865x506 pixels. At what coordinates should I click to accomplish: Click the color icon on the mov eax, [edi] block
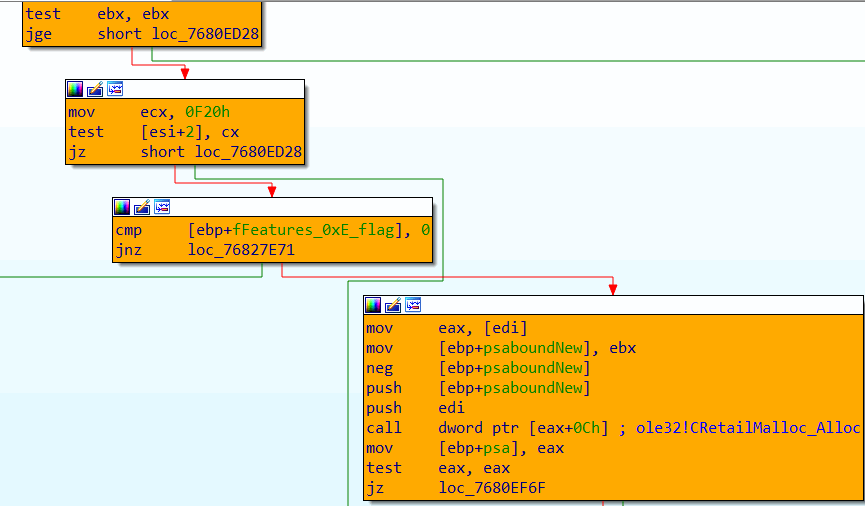(374, 305)
